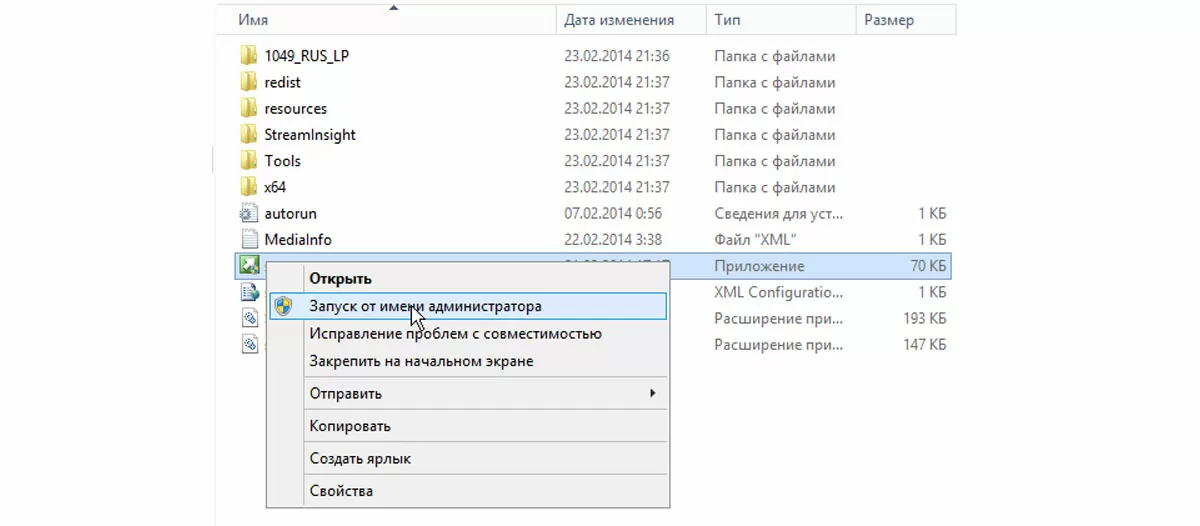Select the redist folder icon
Image resolution: width=1200 pixels, height=526 pixels.
click(x=249, y=82)
